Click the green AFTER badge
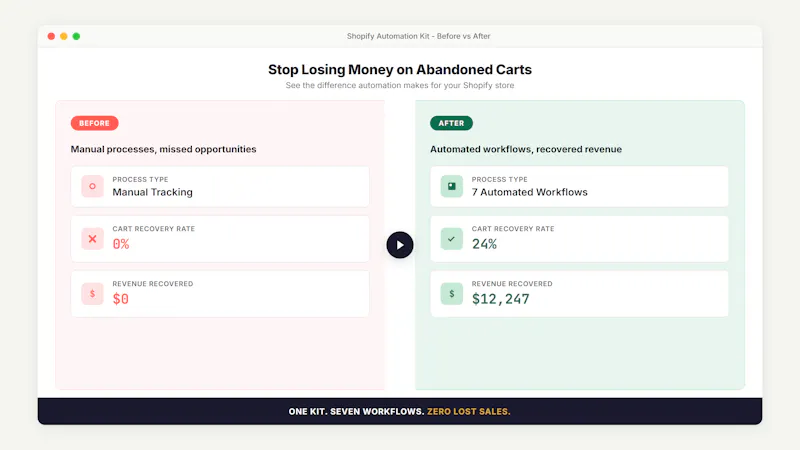This screenshot has width=800, height=450. tap(452, 123)
